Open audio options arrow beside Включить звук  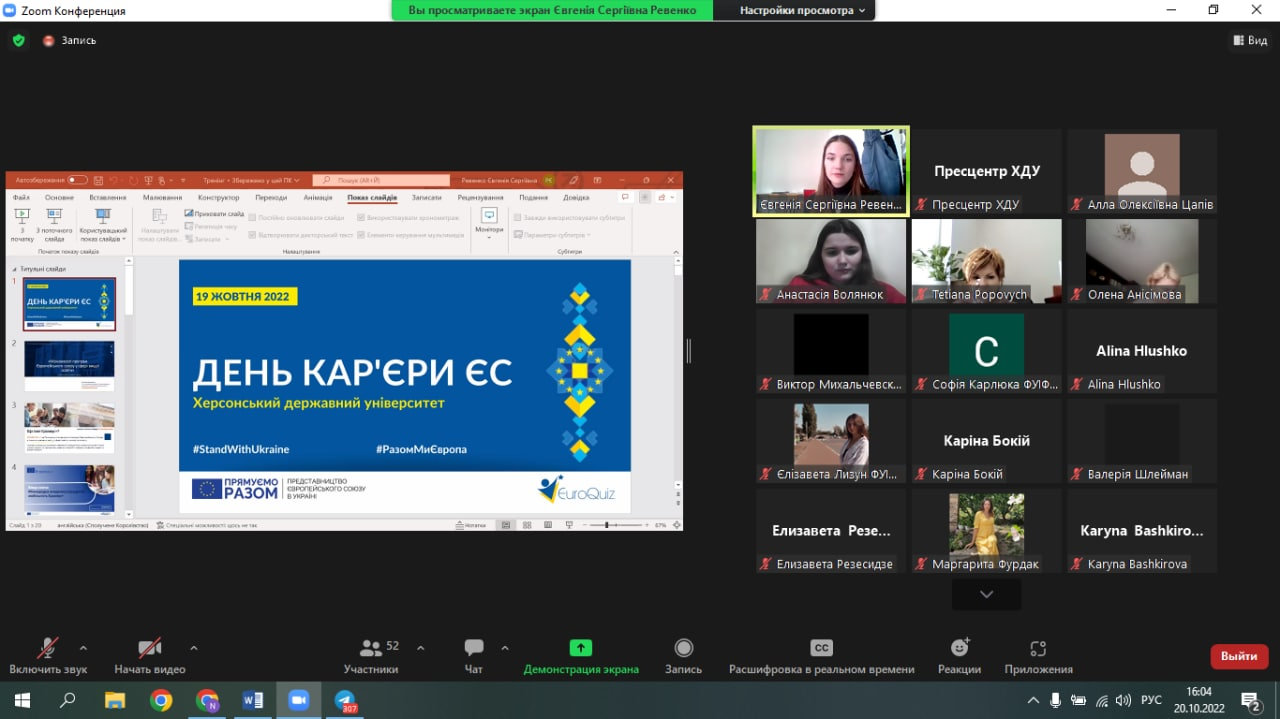pos(83,647)
